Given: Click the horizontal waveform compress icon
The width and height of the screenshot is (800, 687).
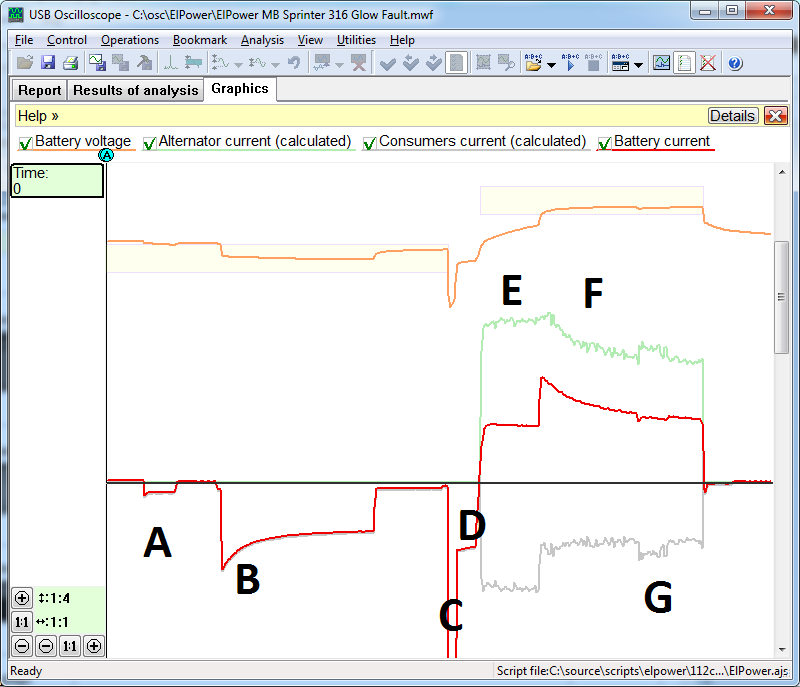Looking at the screenshot, I should pos(257,63).
